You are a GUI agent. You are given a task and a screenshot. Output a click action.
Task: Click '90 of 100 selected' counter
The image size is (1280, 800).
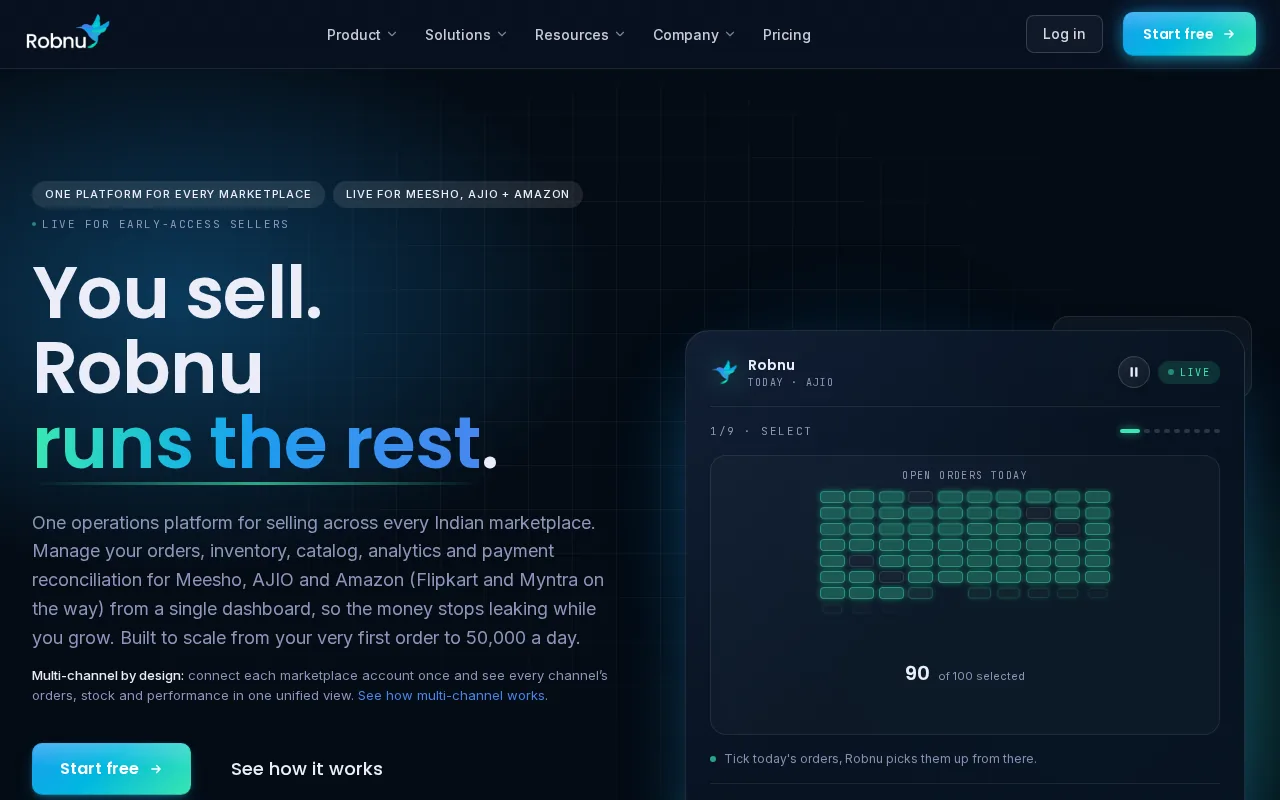click(965, 674)
